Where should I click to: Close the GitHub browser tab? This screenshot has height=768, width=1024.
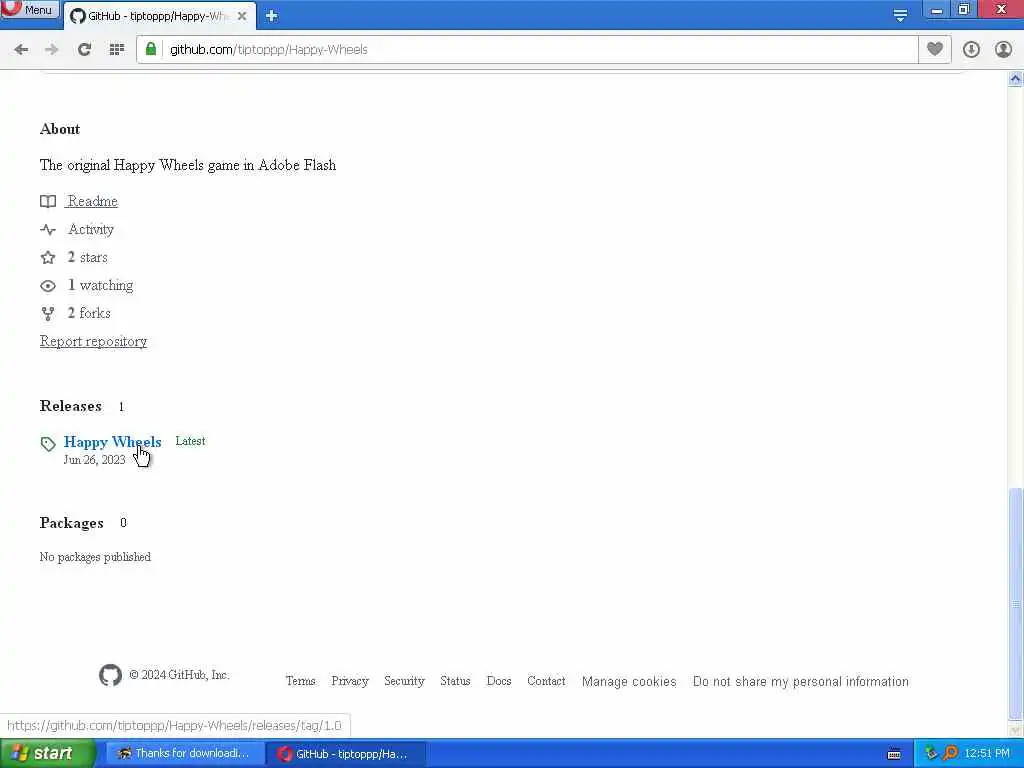coord(242,16)
